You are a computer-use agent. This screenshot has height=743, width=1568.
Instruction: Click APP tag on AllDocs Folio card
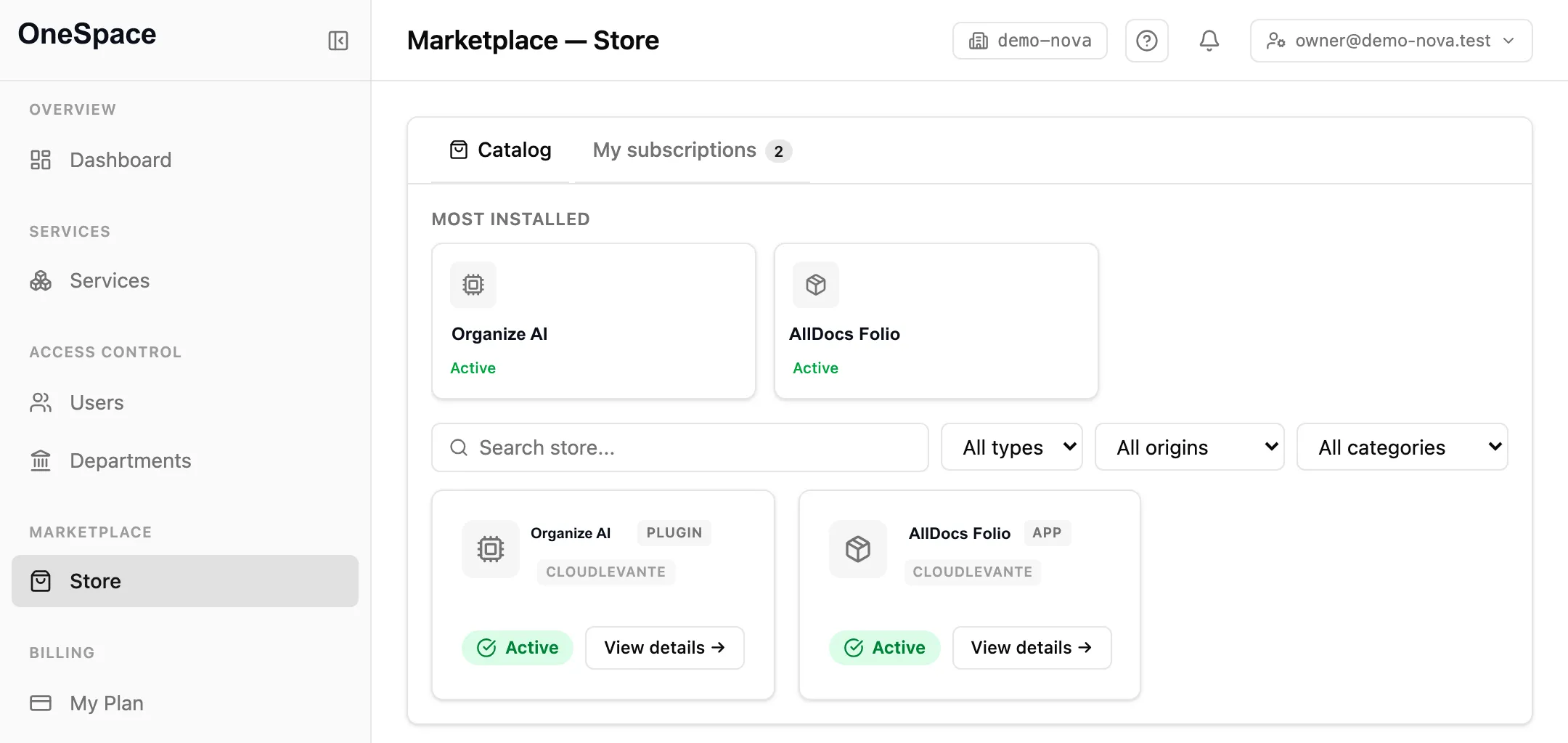(x=1048, y=533)
